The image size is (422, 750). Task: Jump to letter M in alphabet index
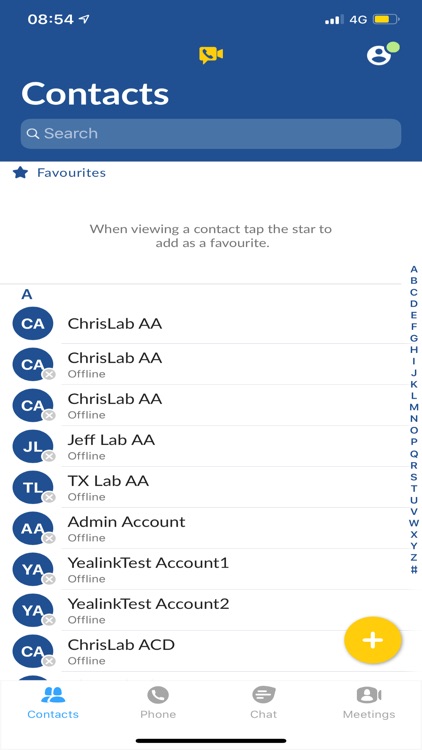point(414,407)
